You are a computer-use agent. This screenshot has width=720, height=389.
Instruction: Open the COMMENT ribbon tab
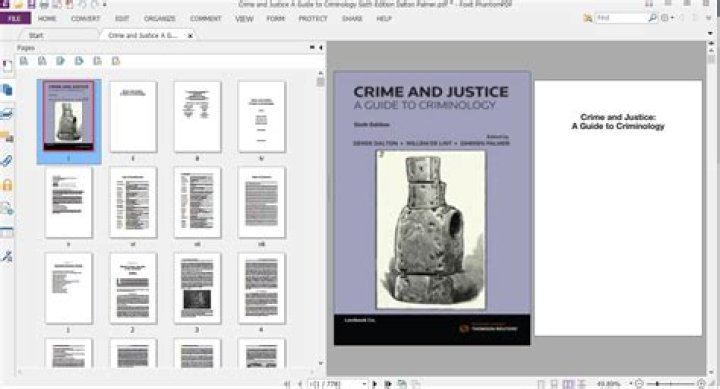click(206, 19)
